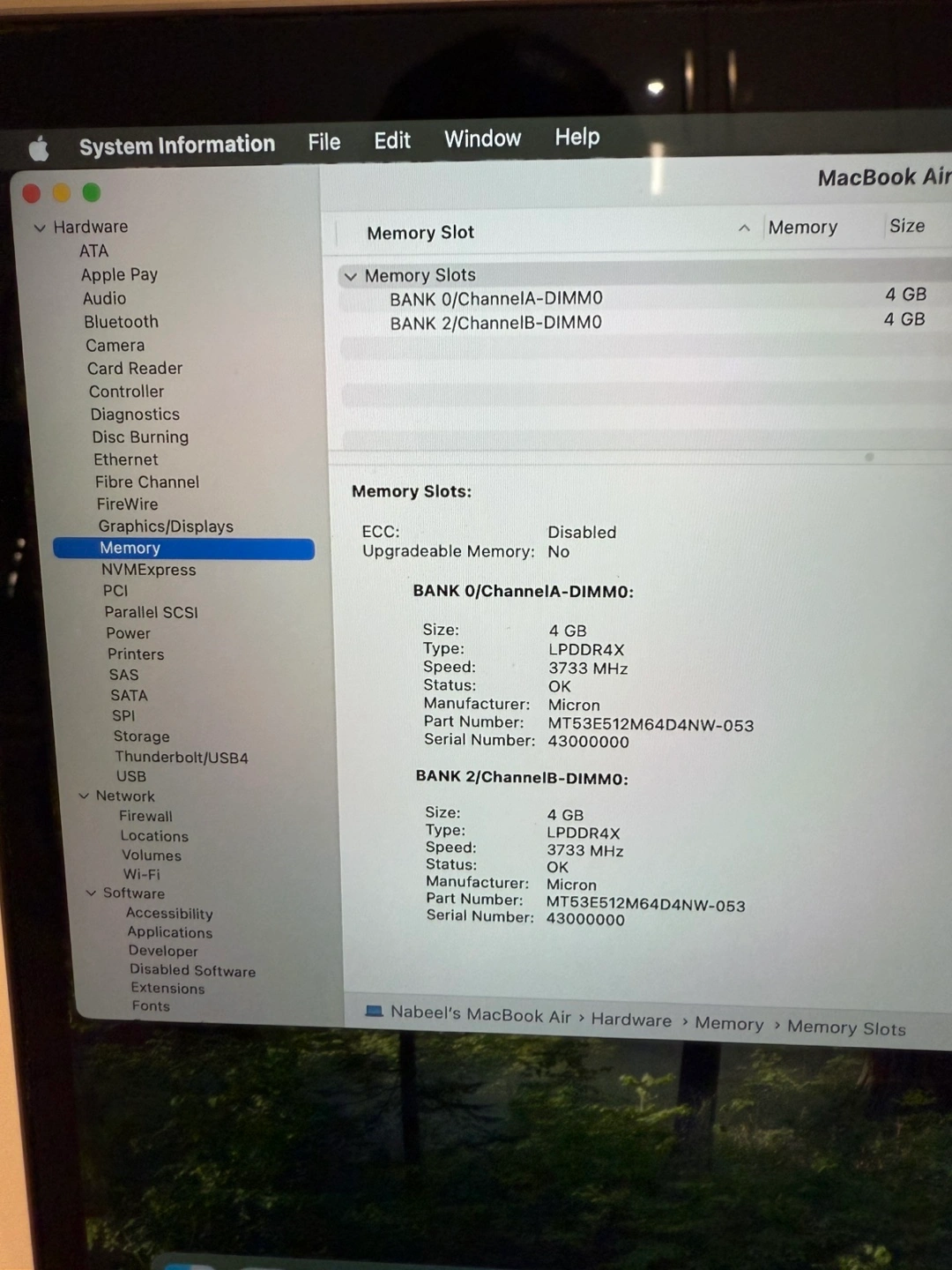Sort by Memory Slot column header
Image resolution: width=952 pixels, height=1270 pixels.
420,233
